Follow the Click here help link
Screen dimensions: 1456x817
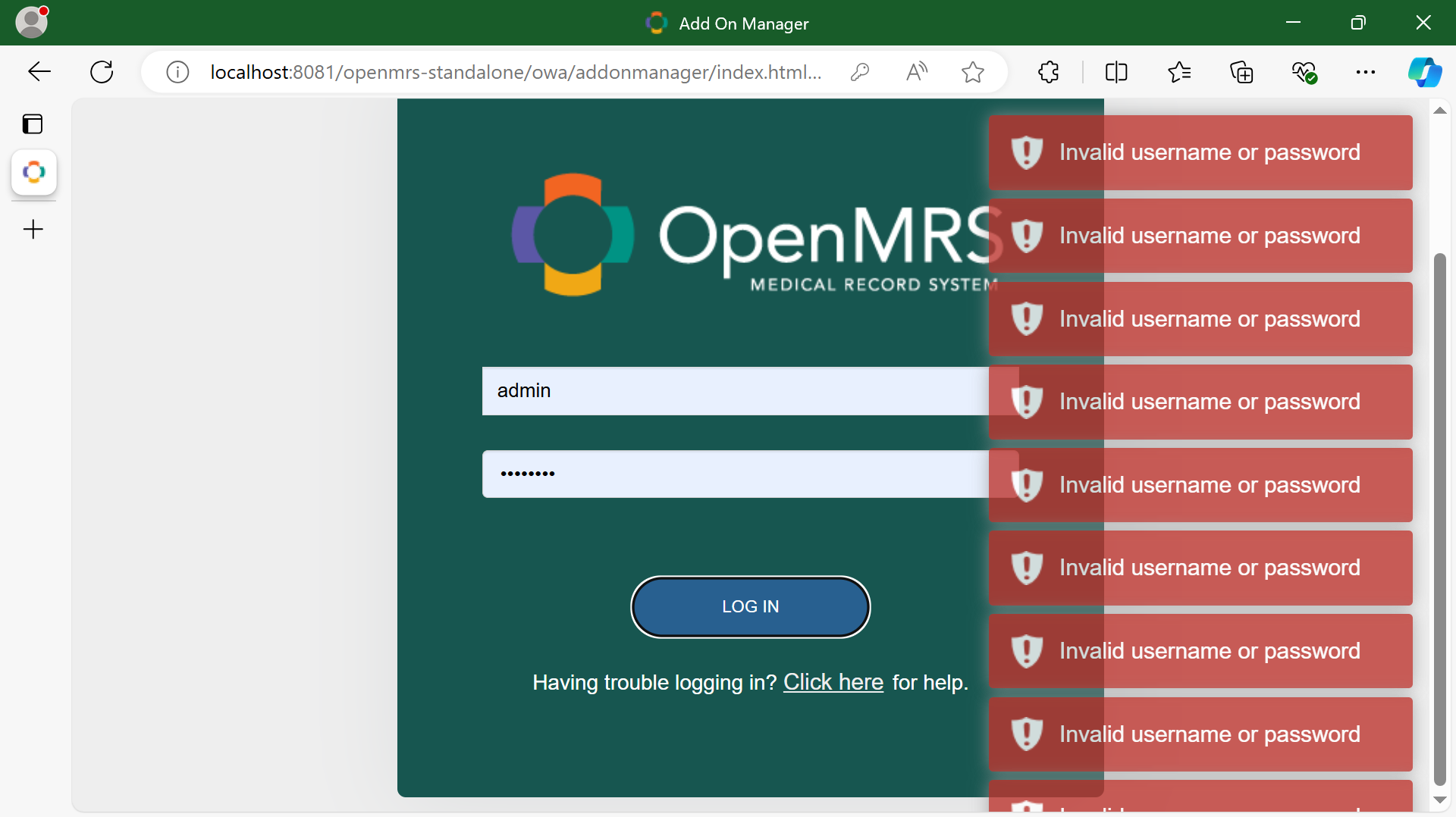tap(833, 682)
